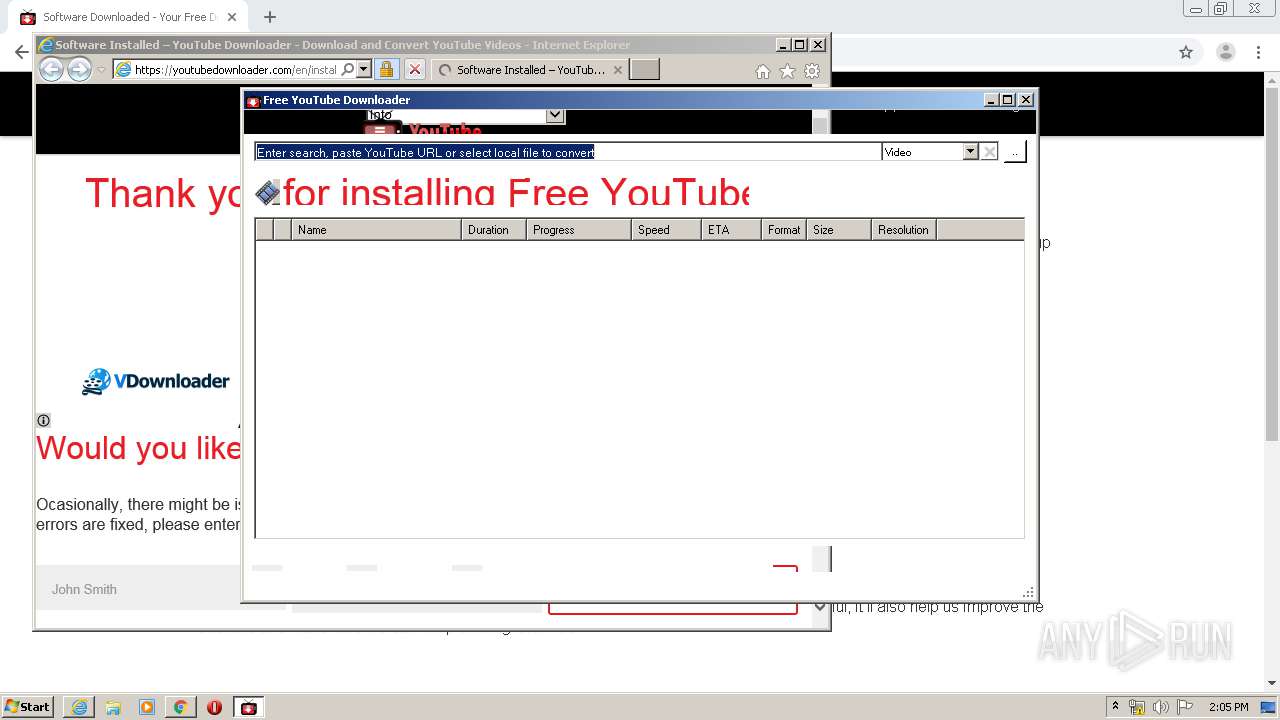Open a new tab in Internet Explorer
The image size is (1280, 720).
[x=645, y=69]
